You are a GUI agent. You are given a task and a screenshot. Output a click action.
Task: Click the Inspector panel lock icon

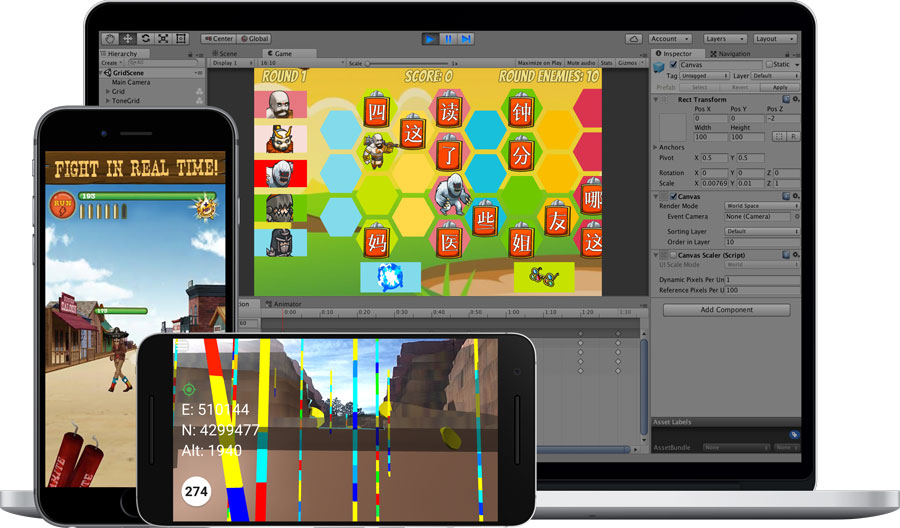pos(788,54)
